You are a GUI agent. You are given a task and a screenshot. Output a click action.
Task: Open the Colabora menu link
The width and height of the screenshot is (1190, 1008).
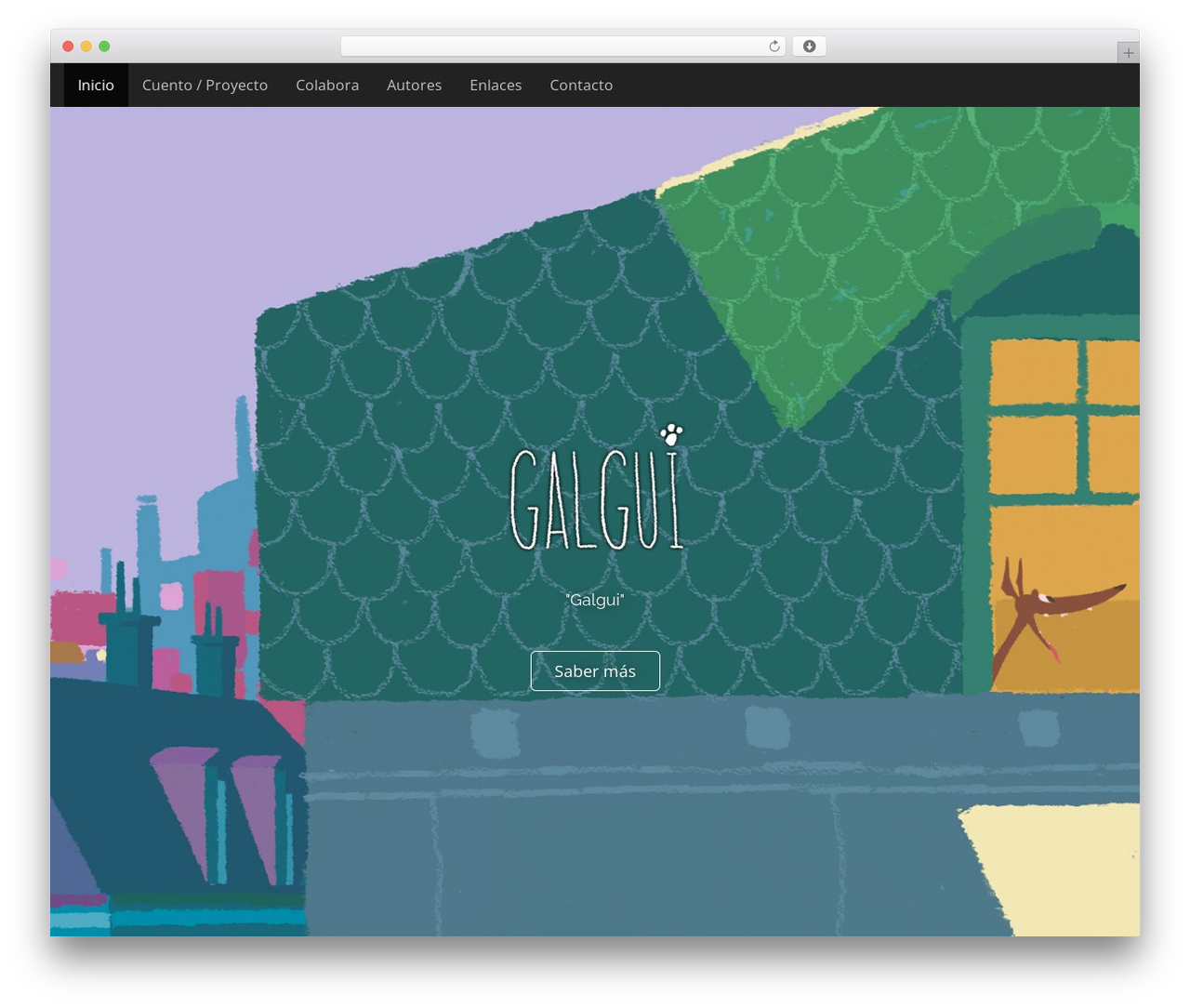(327, 85)
